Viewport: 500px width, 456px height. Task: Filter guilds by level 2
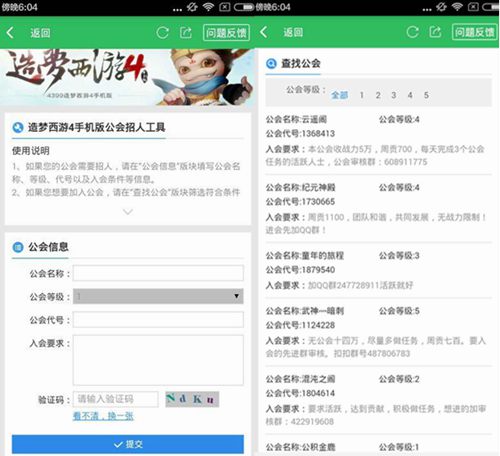pyautogui.click(x=378, y=95)
